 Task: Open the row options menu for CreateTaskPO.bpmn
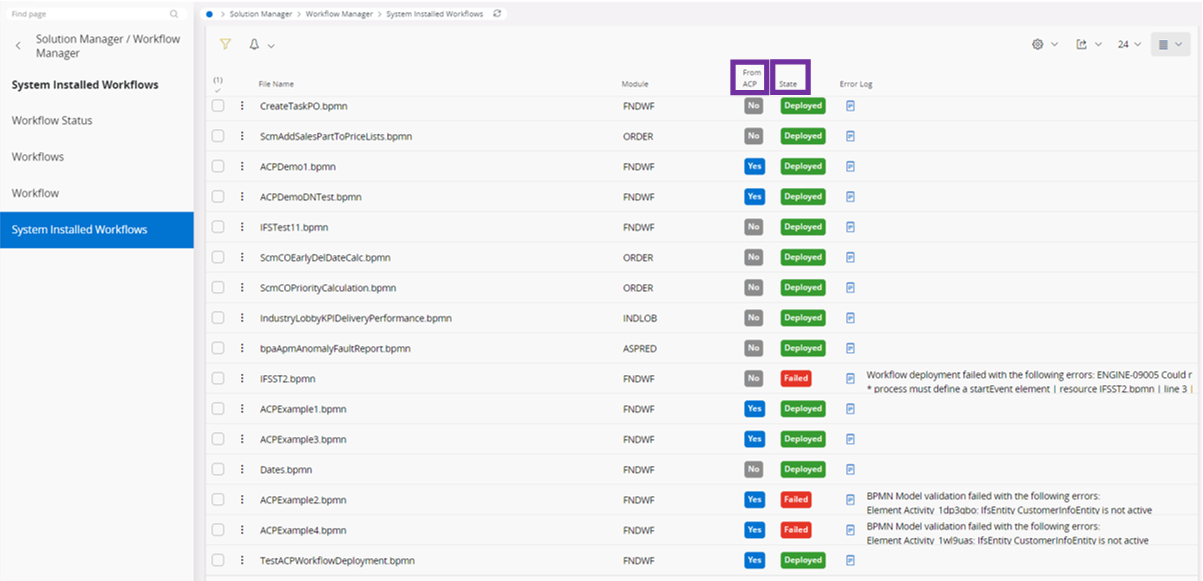tap(240, 105)
